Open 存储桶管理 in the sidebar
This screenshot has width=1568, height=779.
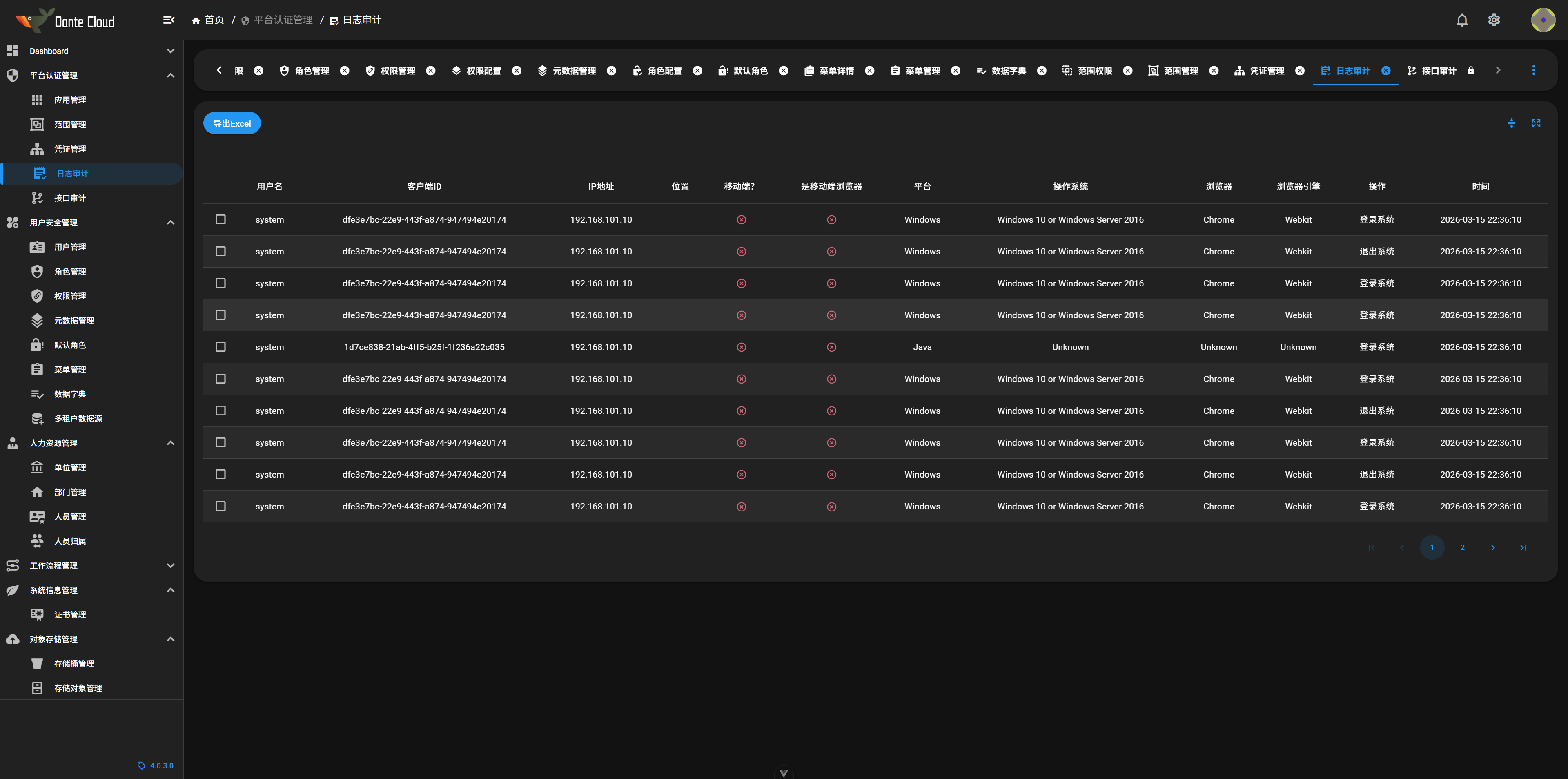[x=73, y=663]
